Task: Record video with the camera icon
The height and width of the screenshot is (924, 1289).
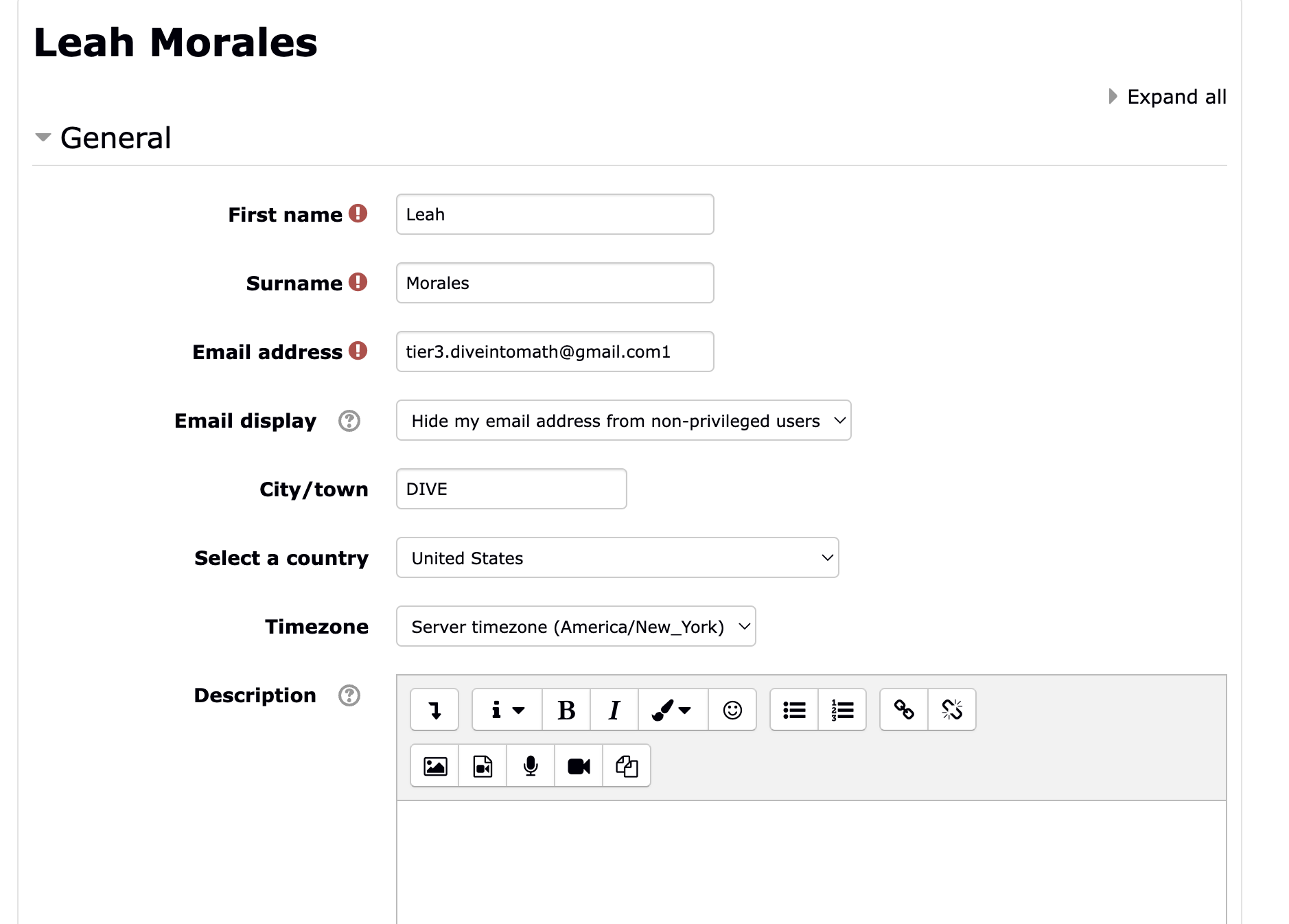Action: tap(579, 766)
